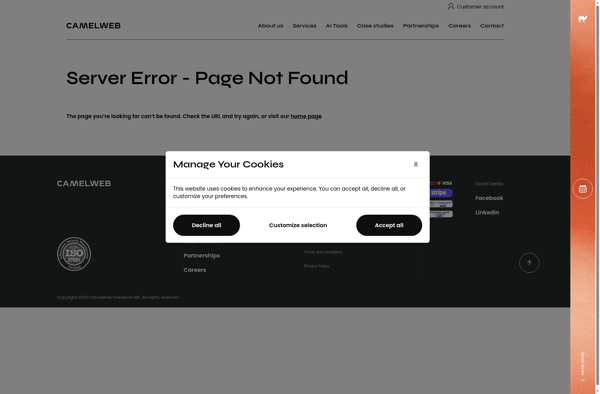Screen dimensions: 600x394
Task: Click the CAMELWEB footer logo
Action: (x=84, y=184)
